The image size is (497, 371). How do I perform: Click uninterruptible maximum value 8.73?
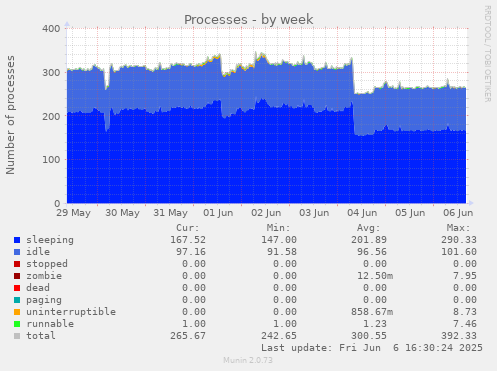coord(465,312)
